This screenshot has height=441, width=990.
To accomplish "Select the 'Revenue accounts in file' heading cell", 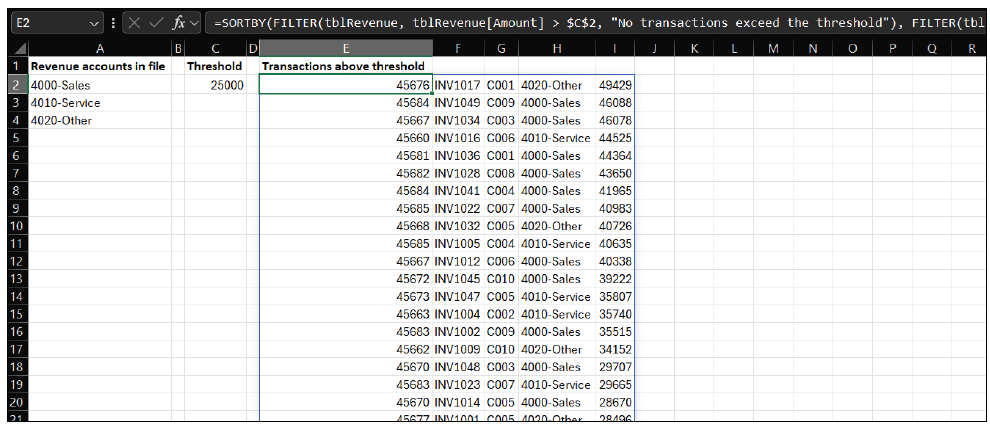I will pos(99,66).
